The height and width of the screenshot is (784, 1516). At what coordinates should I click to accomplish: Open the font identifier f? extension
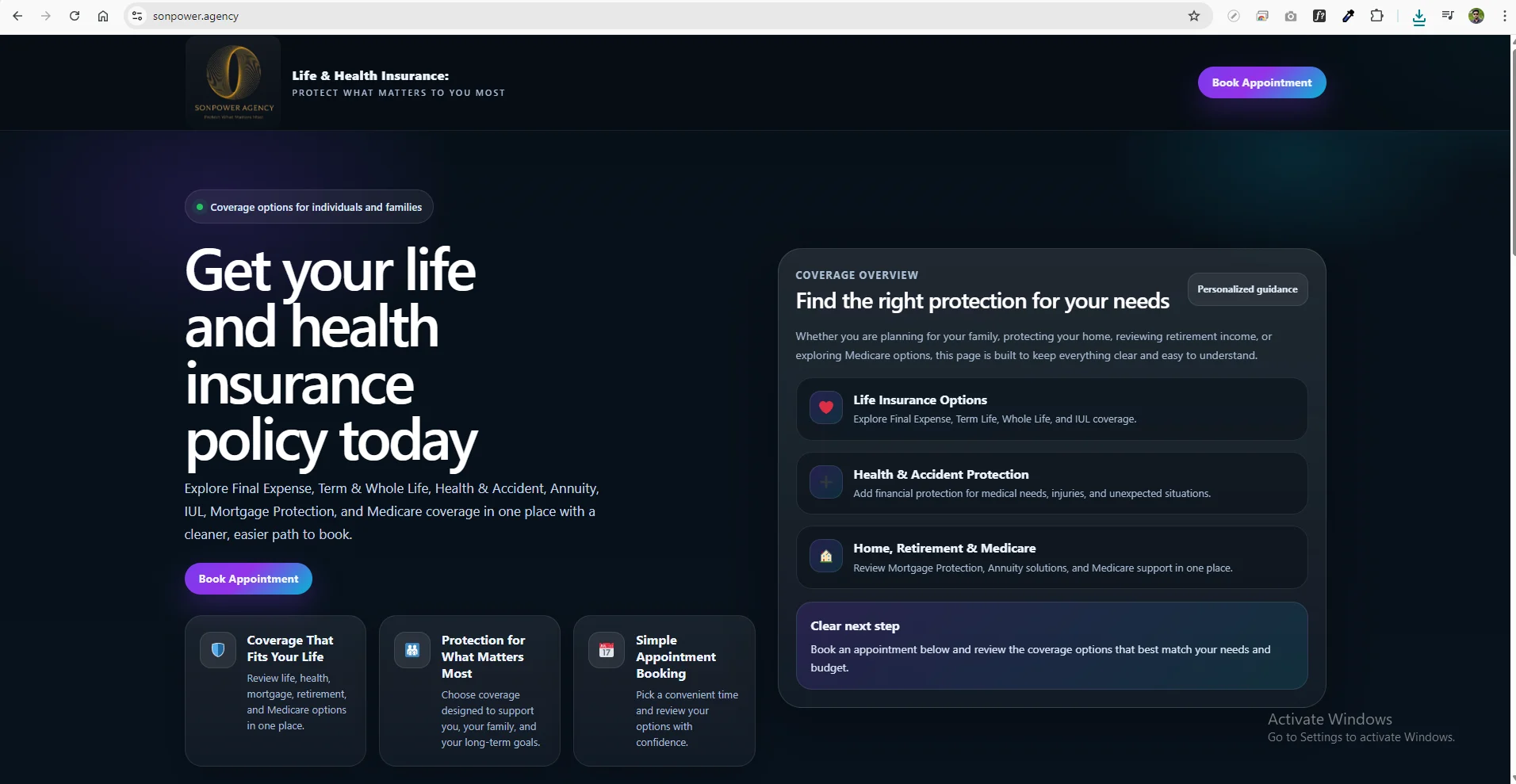[x=1319, y=16]
